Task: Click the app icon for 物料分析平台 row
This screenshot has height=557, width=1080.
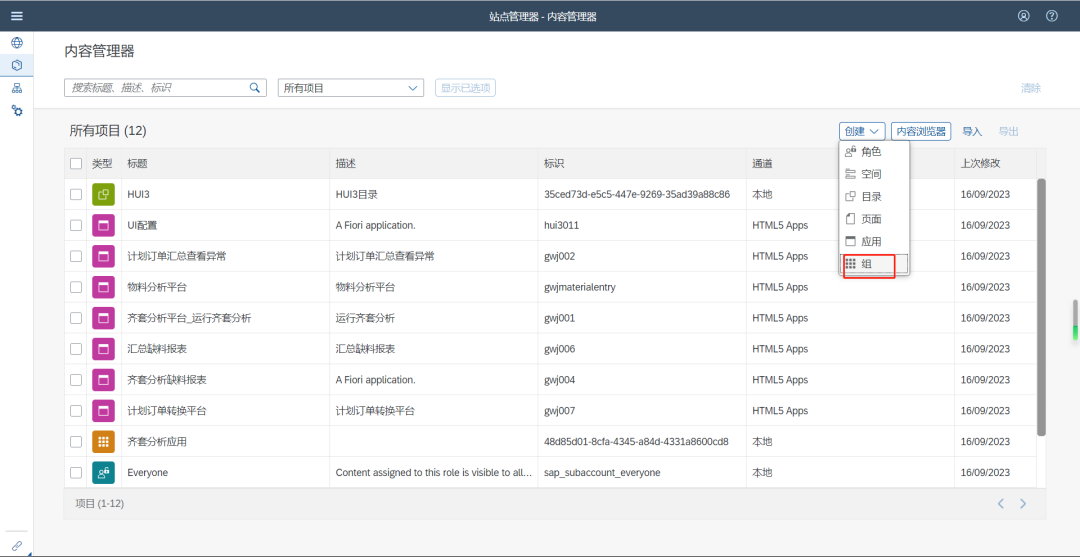Action: (x=103, y=287)
